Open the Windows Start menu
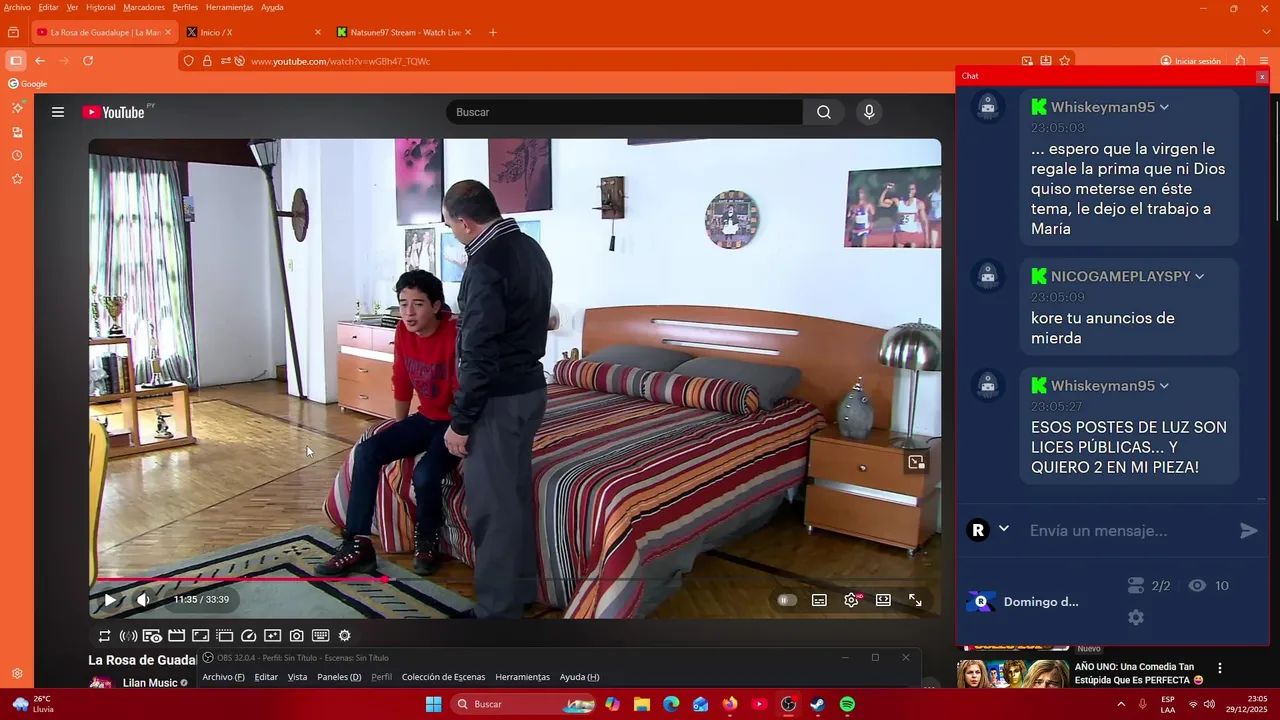This screenshot has height=720, width=1280. [x=433, y=704]
